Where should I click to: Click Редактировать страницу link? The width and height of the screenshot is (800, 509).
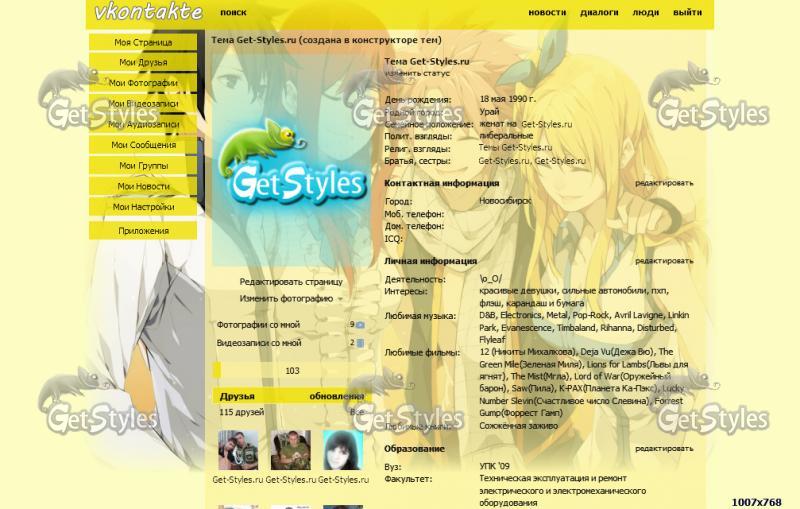click(291, 282)
